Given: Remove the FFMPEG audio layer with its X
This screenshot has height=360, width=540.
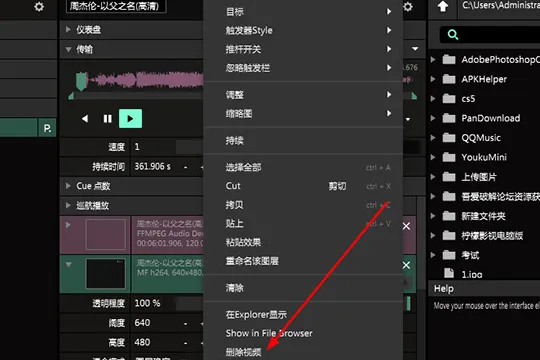Looking at the screenshot, I should click(406, 226).
